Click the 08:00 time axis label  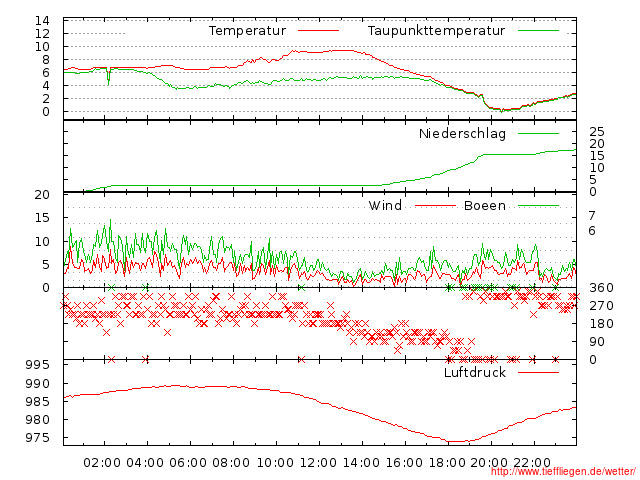(x=231, y=463)
